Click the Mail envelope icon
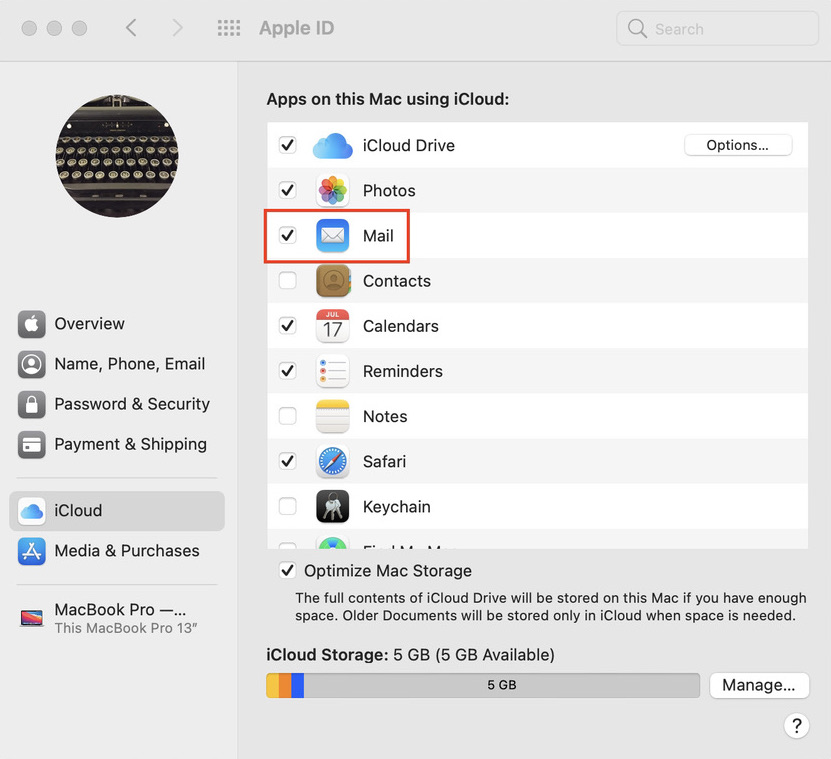Image resolution: width=831 pixels, height=759 pixels. 332,235
